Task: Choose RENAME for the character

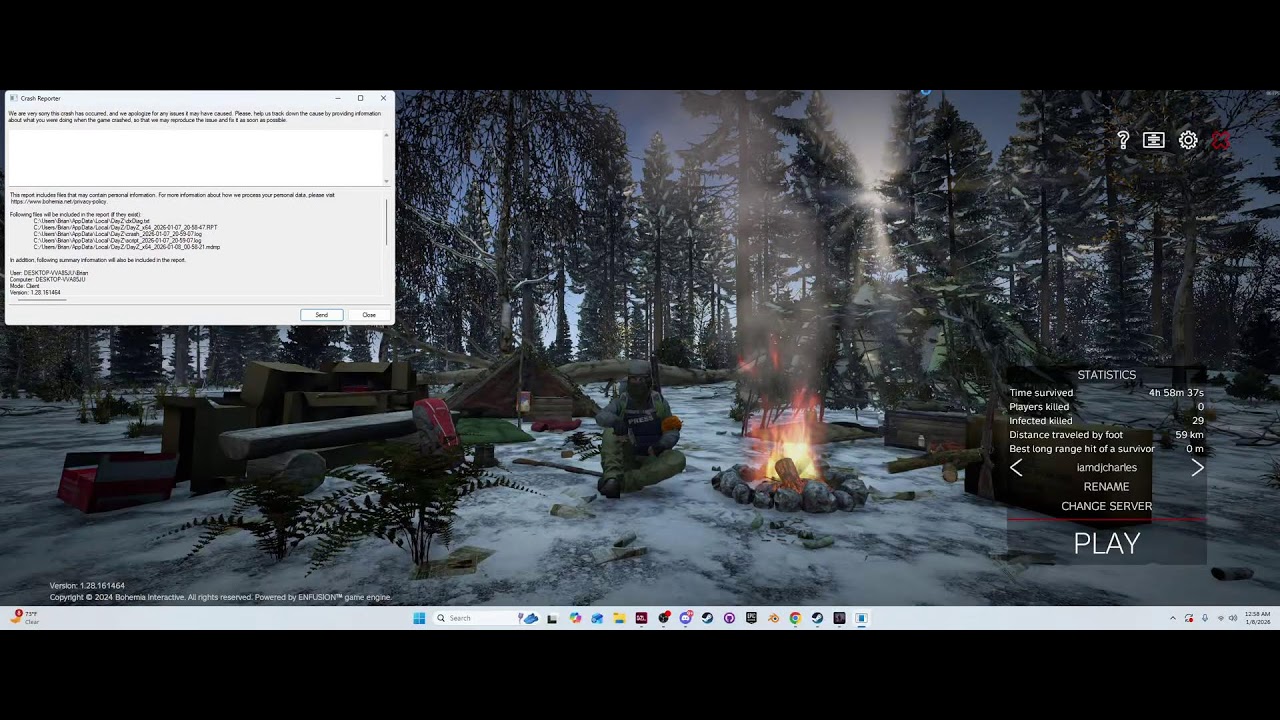Action: (1107, 486)
